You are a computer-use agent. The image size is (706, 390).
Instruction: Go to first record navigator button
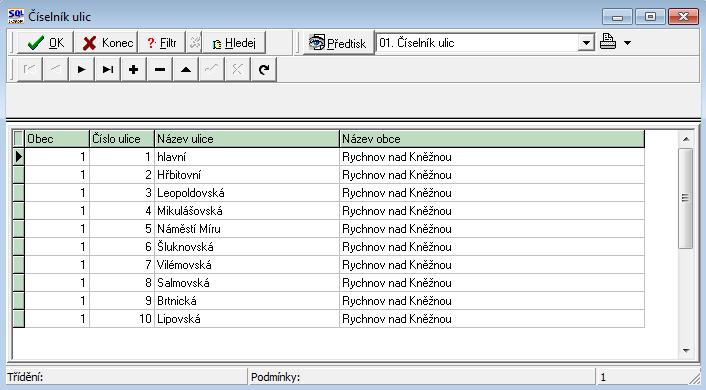[x=30, y=69]
